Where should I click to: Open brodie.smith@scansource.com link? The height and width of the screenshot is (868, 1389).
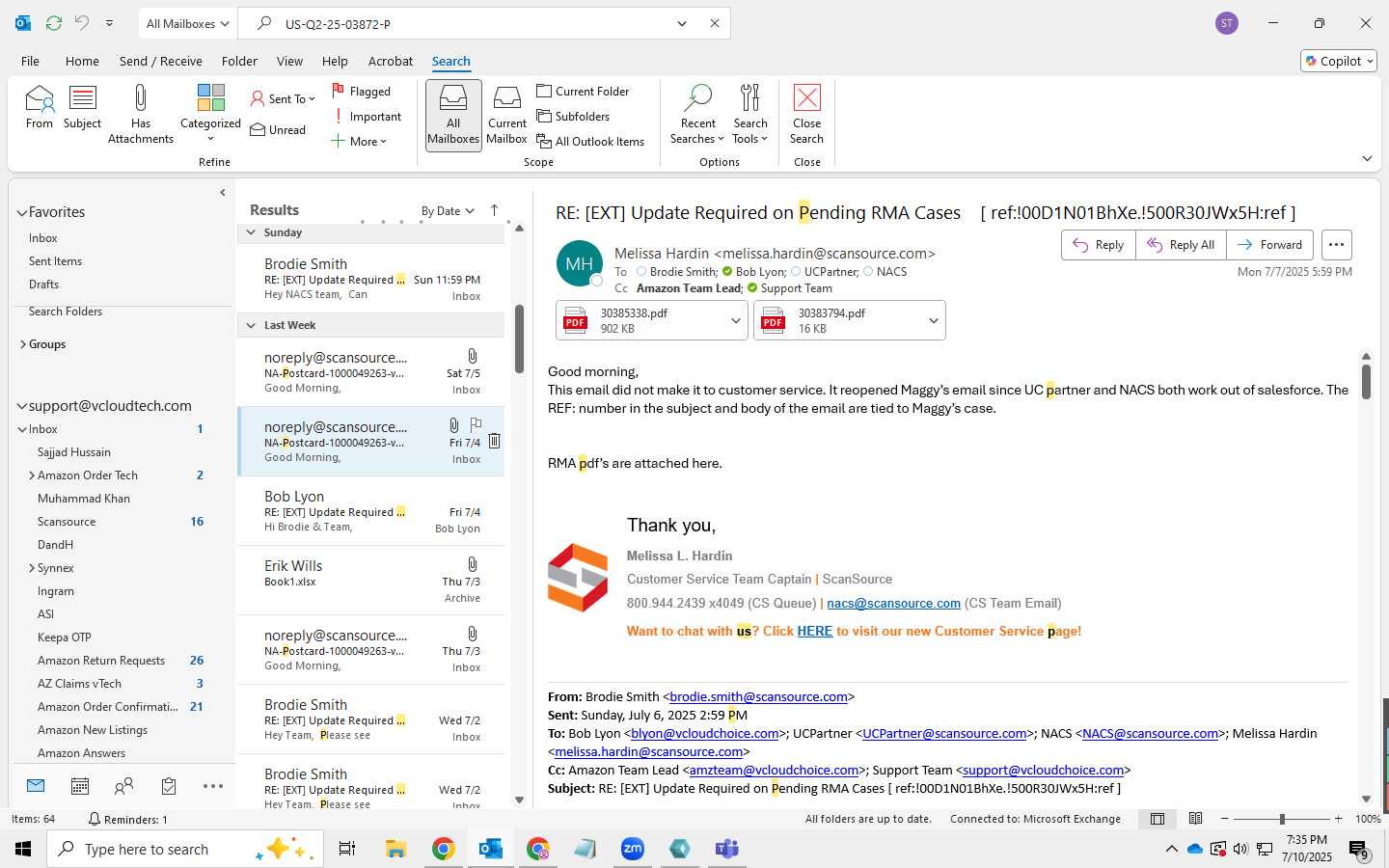coord(758,696)
